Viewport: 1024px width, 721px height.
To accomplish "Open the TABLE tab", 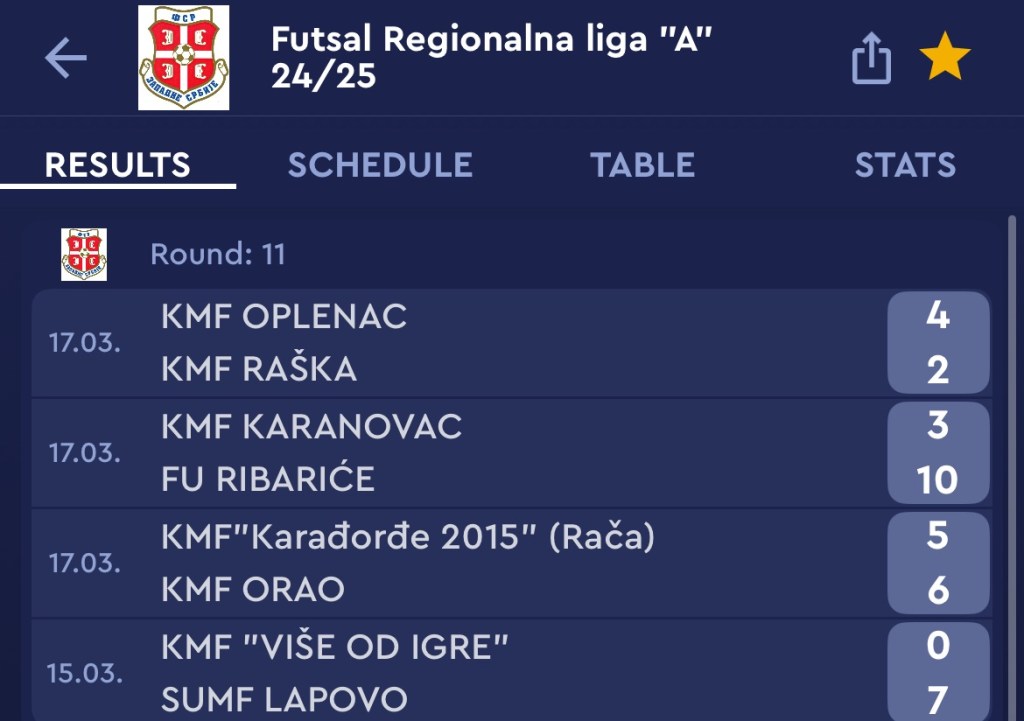I will [x=642, y=165].
